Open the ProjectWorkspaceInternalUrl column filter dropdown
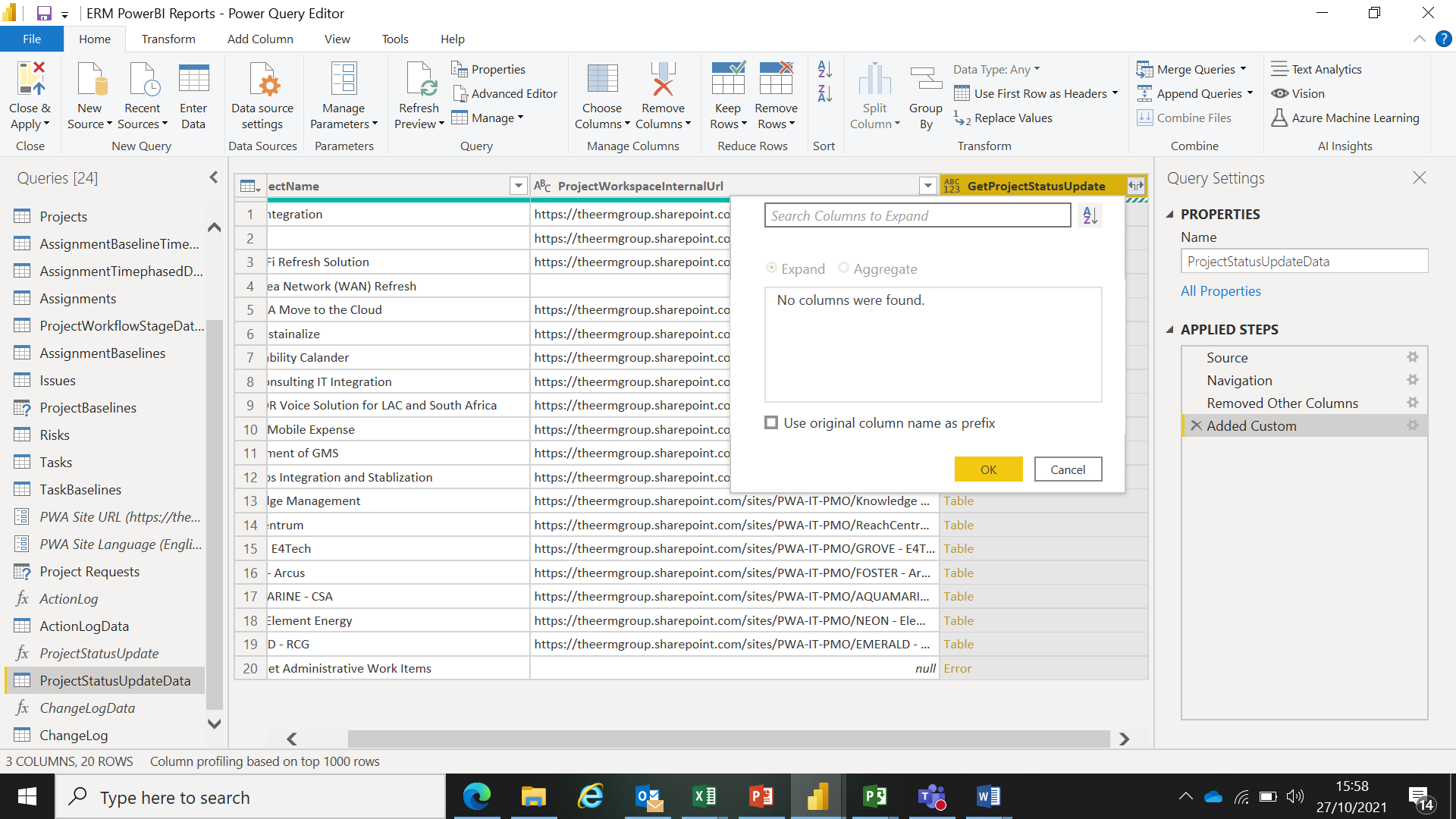Image resolution: width=1456 pixels, height=819 pixels. (927, 186)
